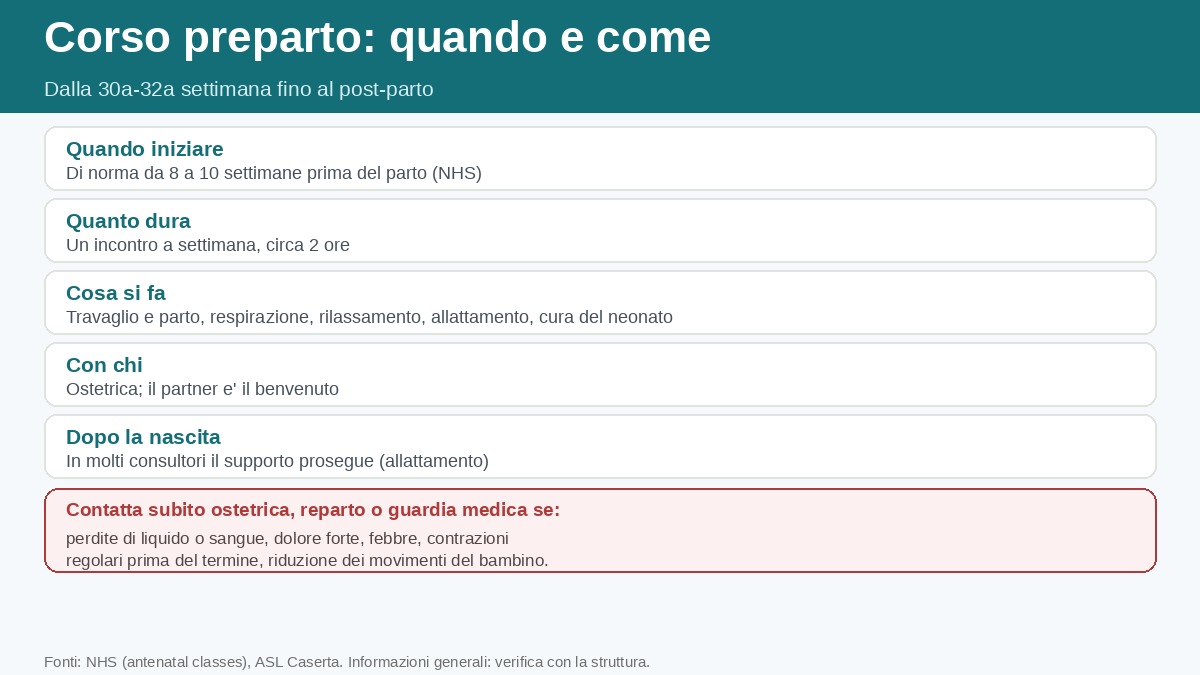This screenshot has width=1200, height=675.
Task: Click the 'Con chi' heading
Action: coord(104,365)
